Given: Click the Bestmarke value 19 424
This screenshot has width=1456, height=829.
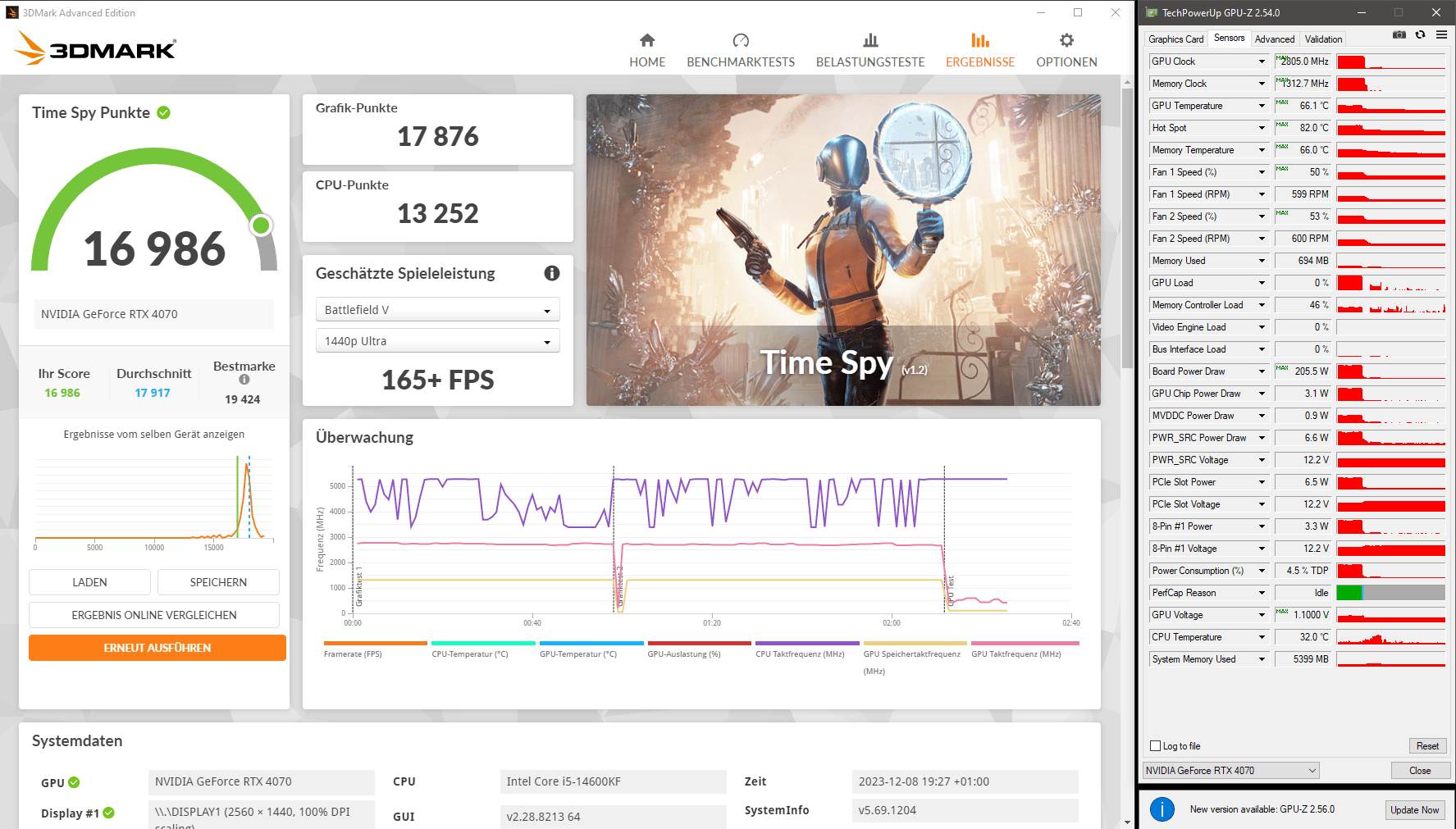Looking at the screenshot, I should pyautogui.click(x=243, y=399).
